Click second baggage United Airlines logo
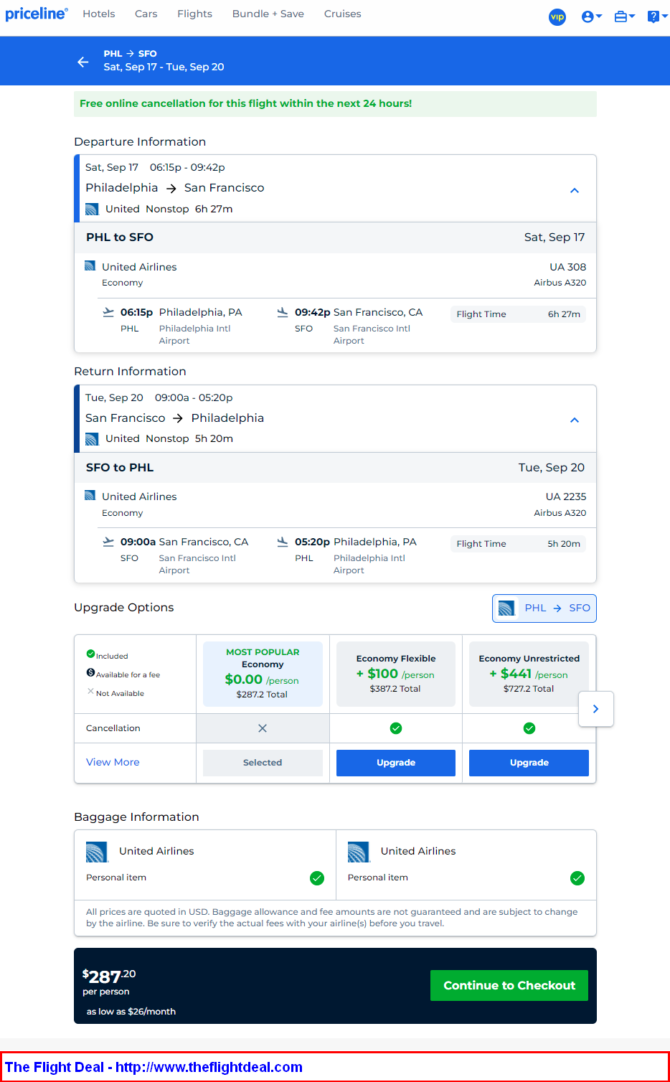Screen dimensions: 670x1082 359,852
